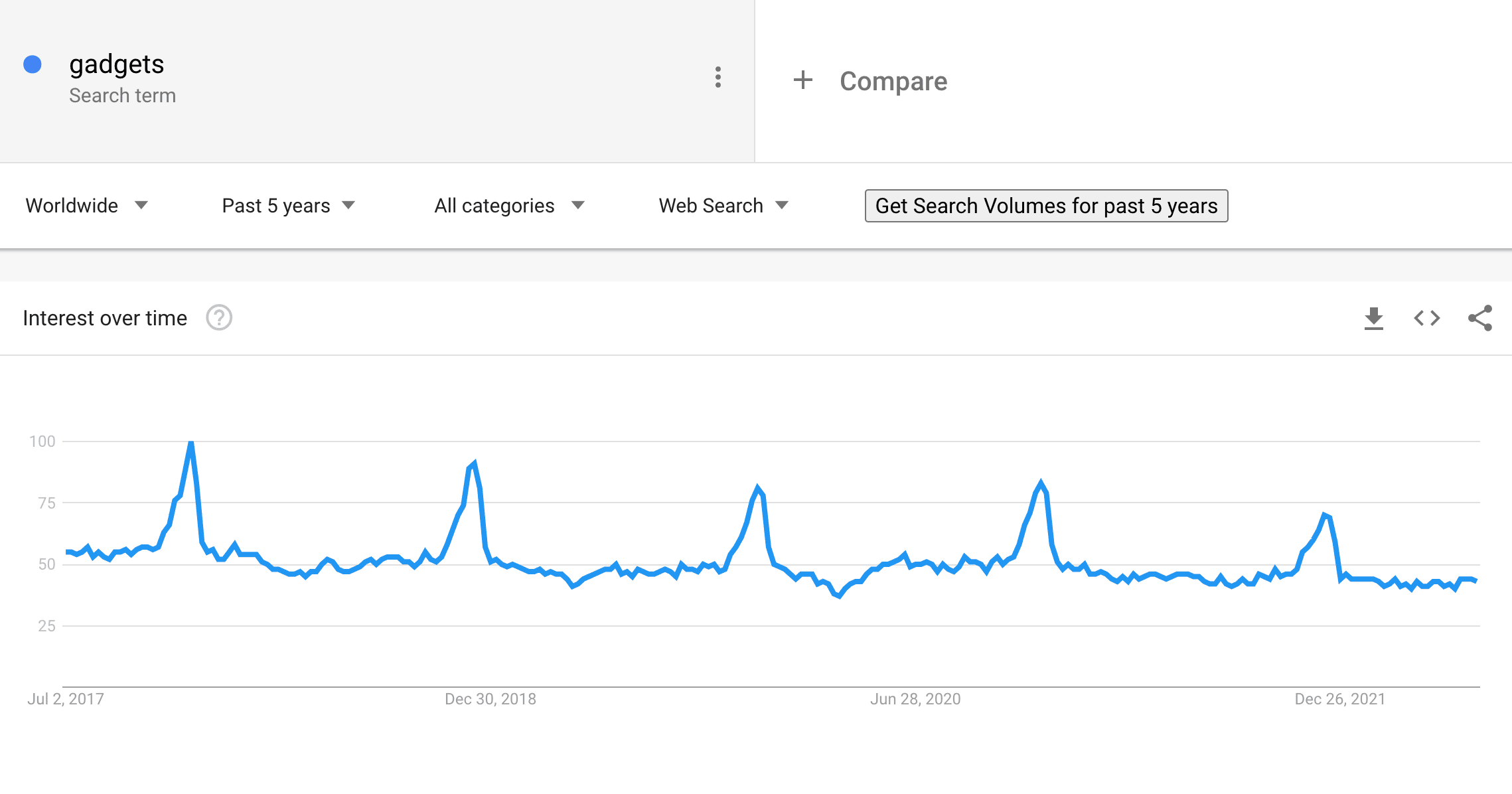Screen dimensions: 1512x794
Task: Click Compare to add another search term
Action: (893, 80)
